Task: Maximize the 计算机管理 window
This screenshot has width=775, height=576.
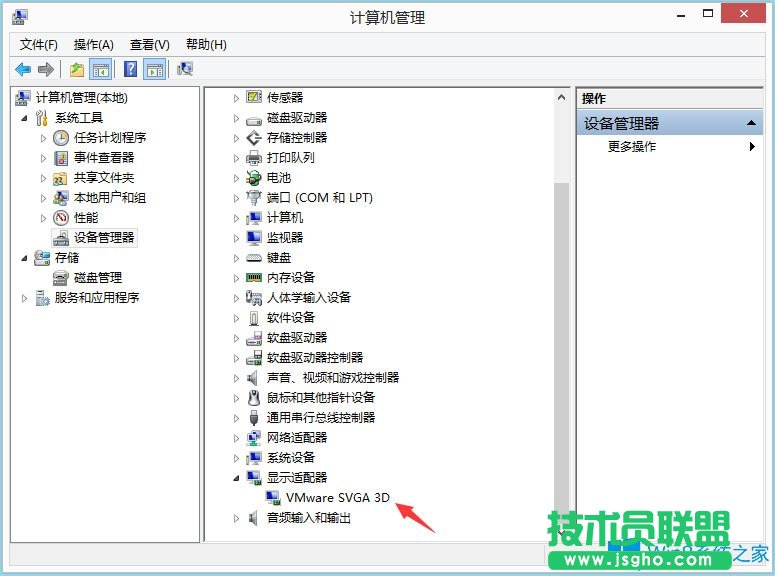Action: pyautogui.click(x=708, y=14)
